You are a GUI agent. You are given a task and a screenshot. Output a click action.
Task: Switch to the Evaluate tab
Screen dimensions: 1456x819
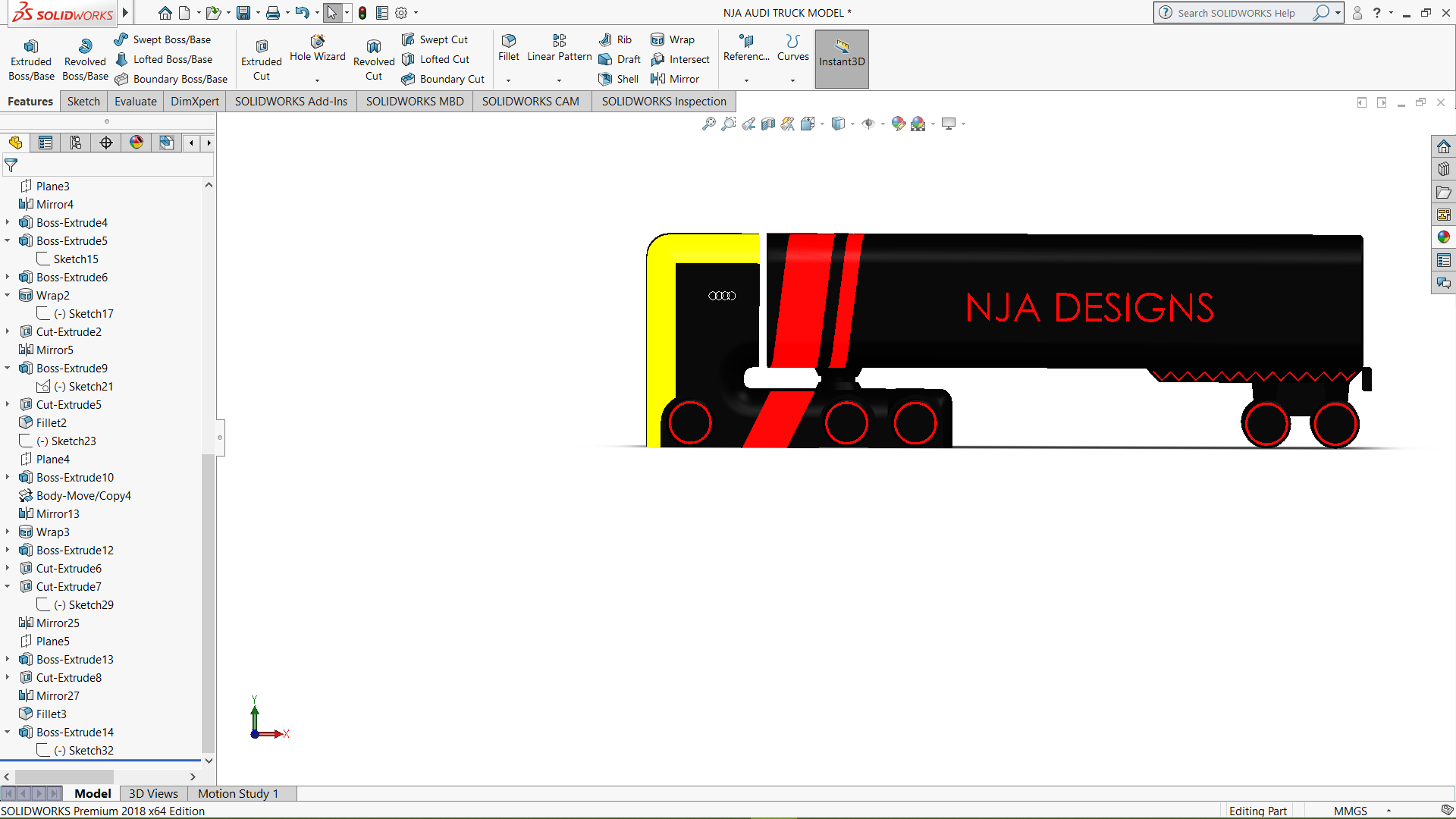[136, 102]
